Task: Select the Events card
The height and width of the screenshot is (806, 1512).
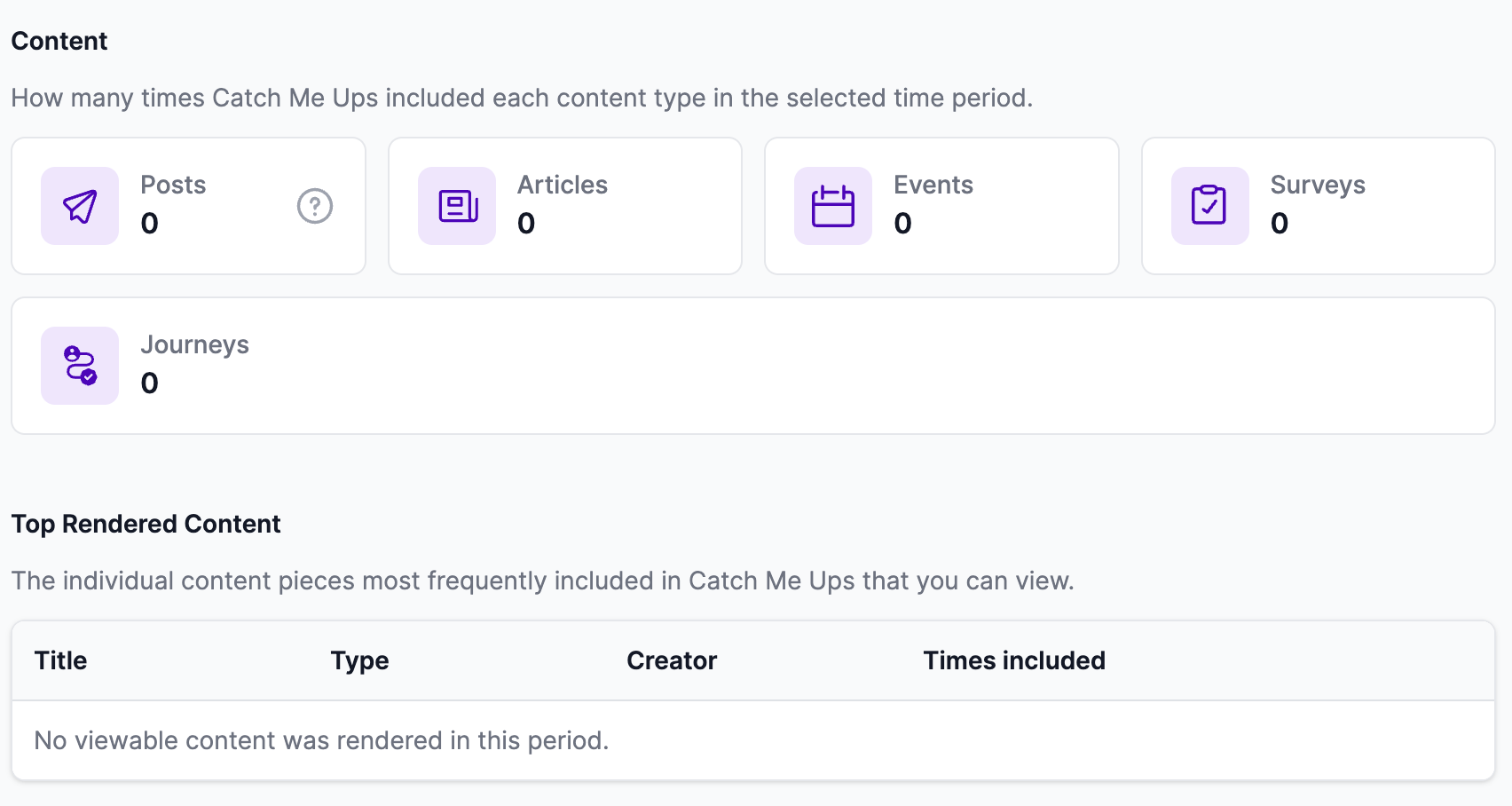Action: click(941, 206)
